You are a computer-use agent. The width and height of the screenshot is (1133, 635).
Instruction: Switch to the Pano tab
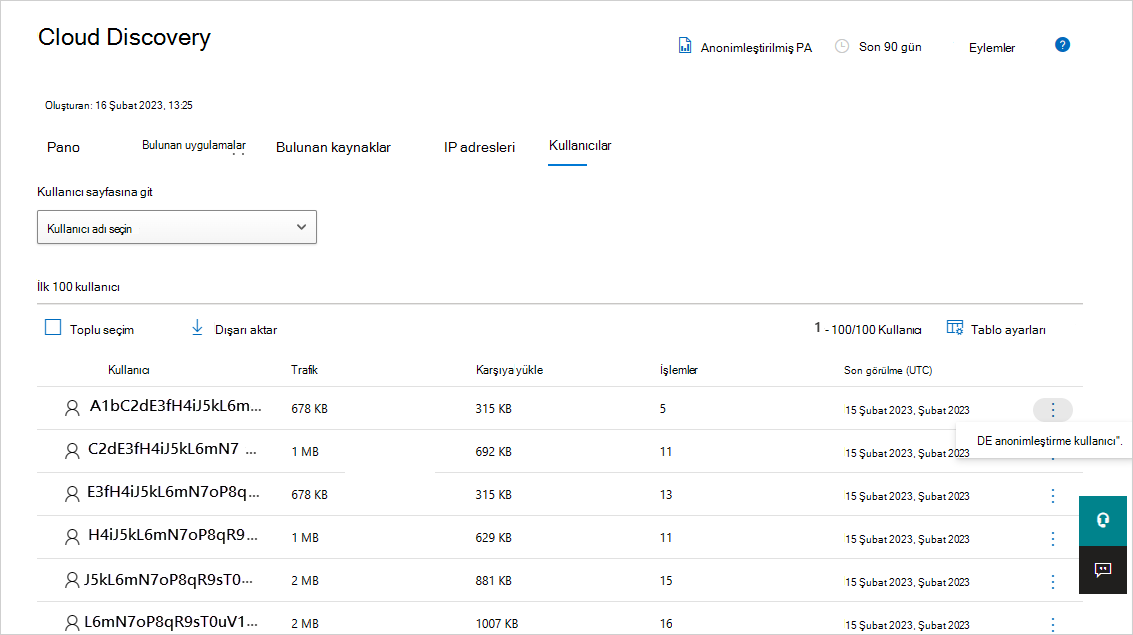click(64, 147)
